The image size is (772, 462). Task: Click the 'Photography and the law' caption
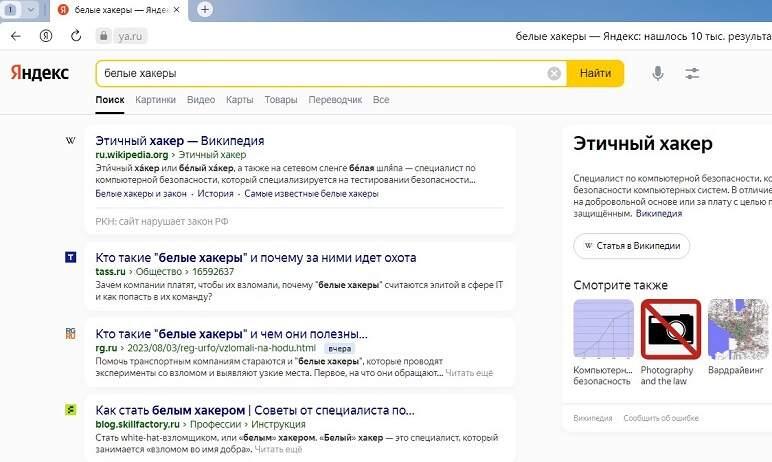pyautogui.click(x=667, y=375)
